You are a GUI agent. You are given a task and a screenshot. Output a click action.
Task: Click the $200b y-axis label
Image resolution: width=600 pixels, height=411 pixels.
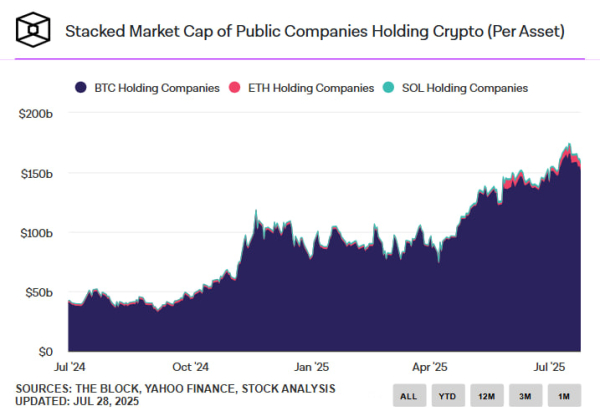coord(36,114)
